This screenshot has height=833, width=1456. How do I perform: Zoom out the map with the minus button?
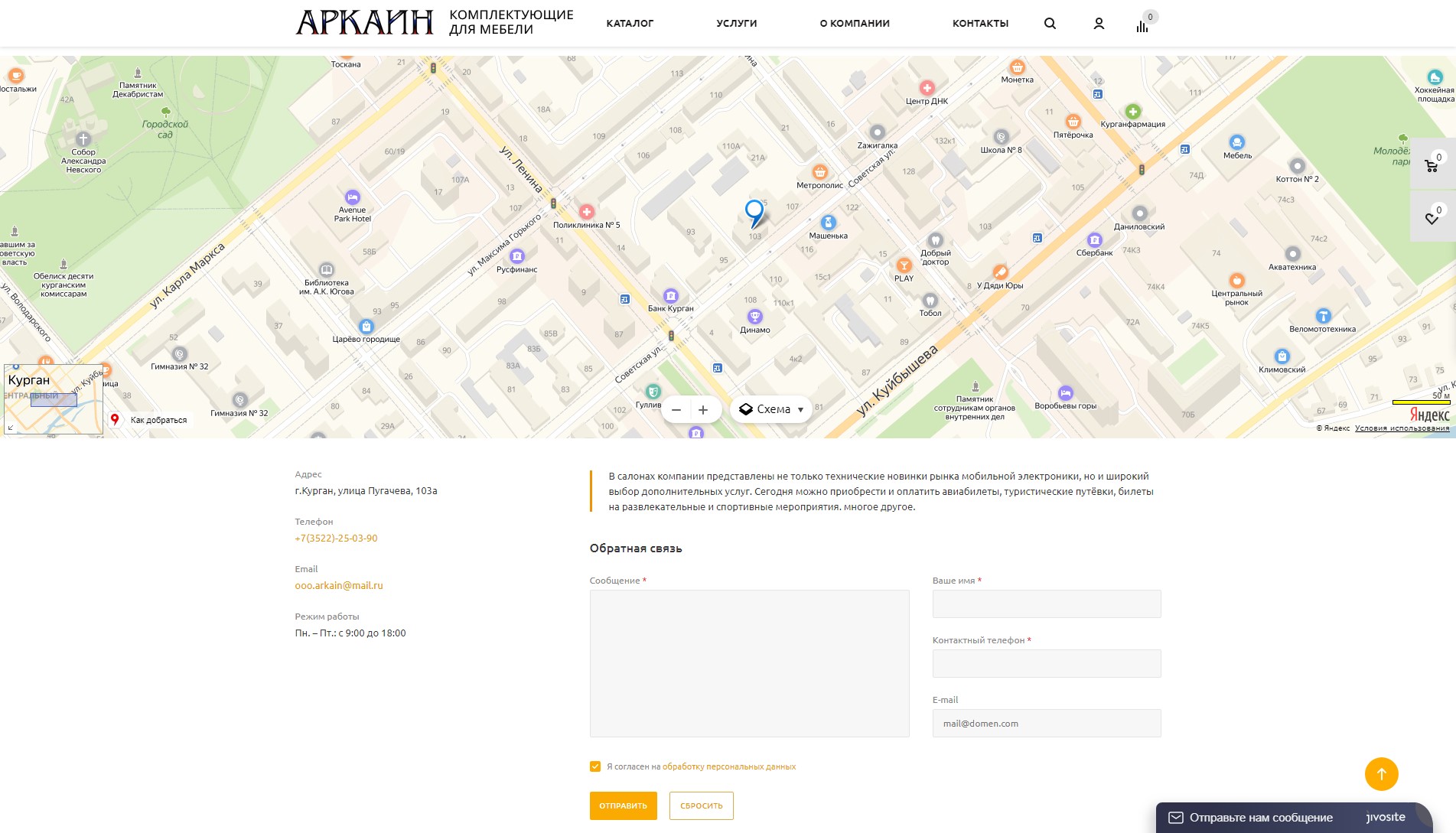[x=676, y=410]
